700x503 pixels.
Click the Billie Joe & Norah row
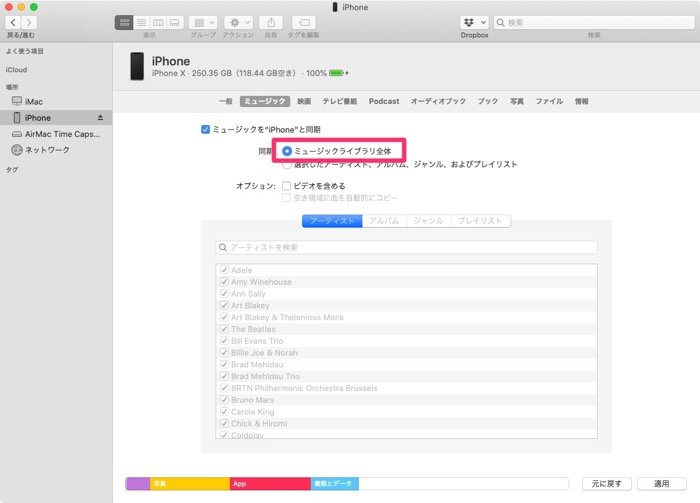point(406,353)
